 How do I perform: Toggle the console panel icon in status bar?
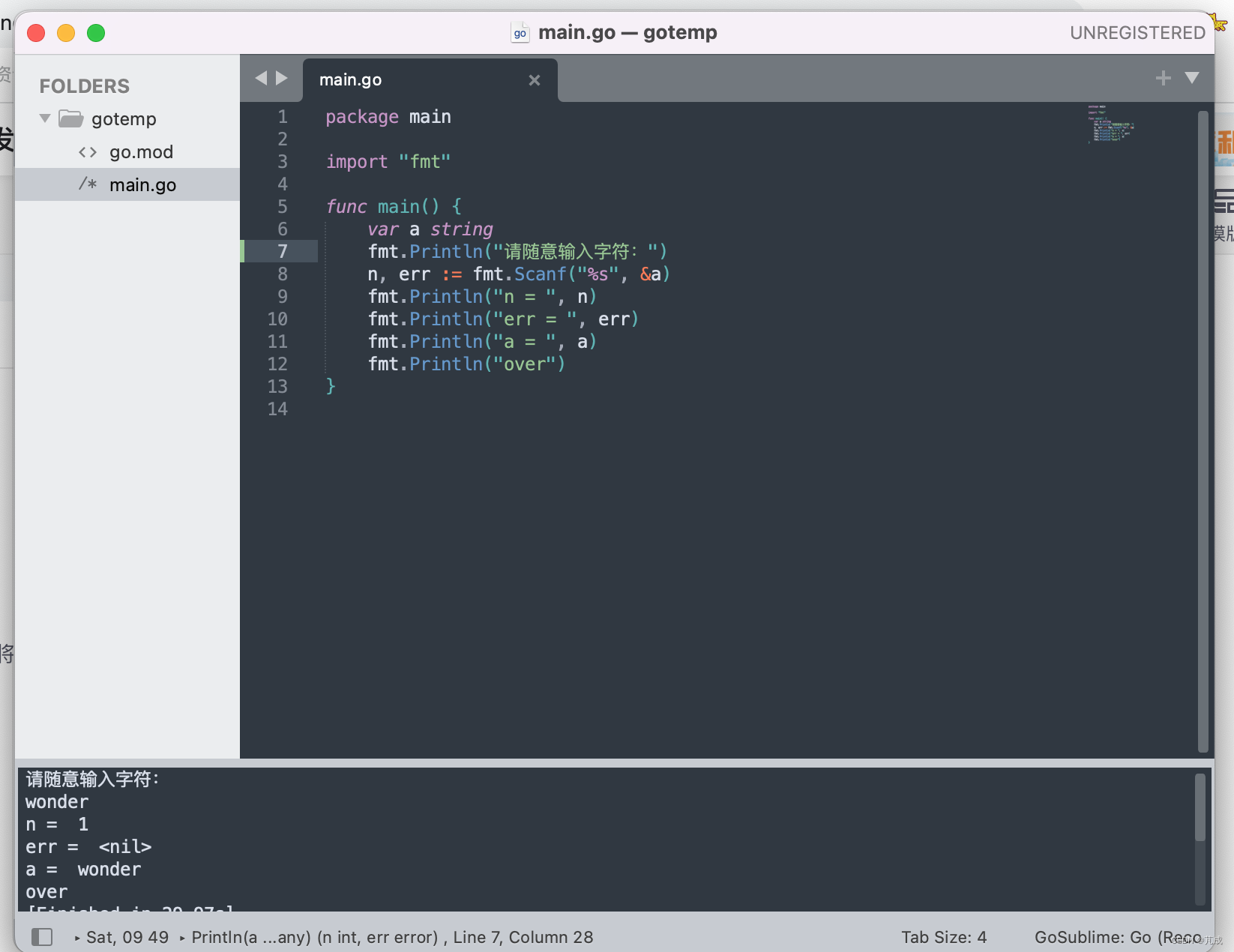(x=43, y=937)
